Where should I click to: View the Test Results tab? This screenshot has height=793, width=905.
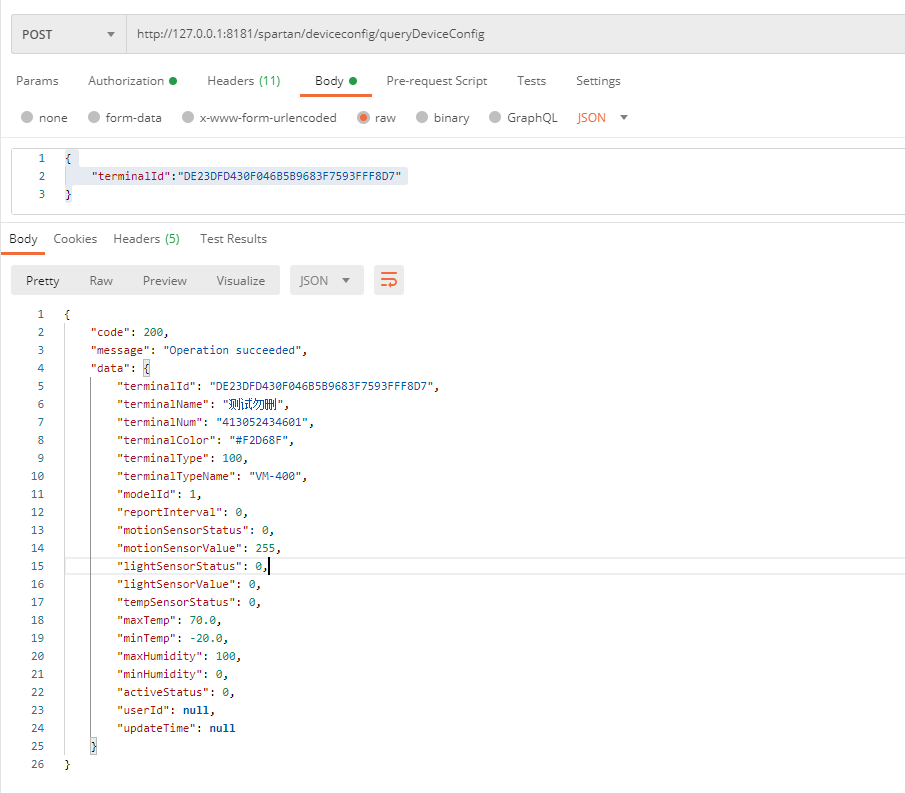[x=233, y=239]
